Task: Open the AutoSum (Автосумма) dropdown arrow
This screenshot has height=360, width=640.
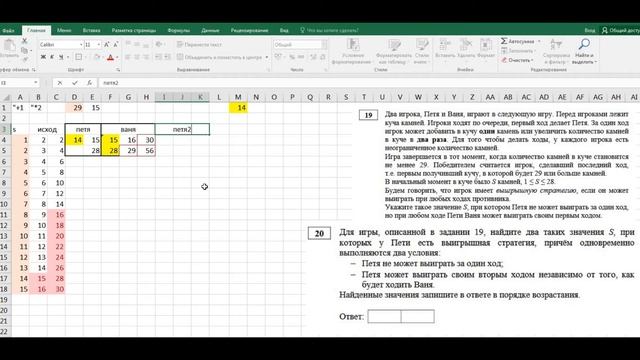Action: coord(539,41)
